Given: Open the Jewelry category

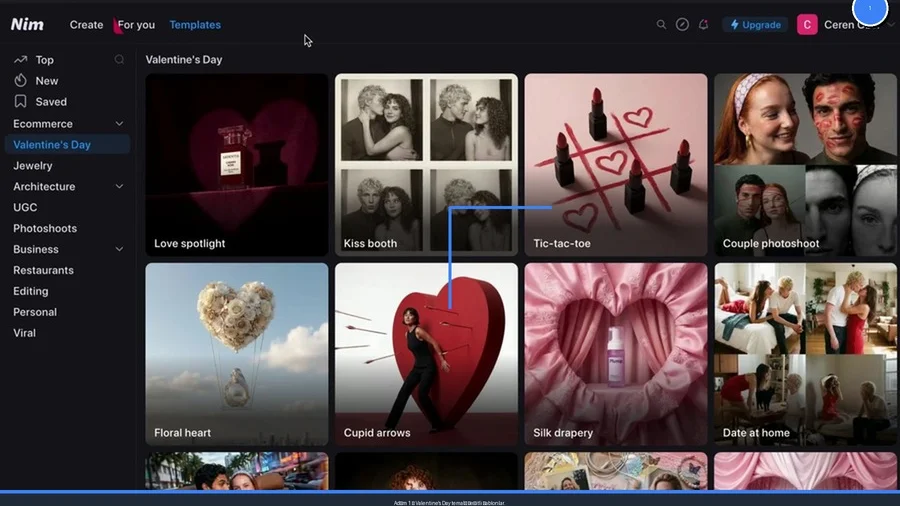Looking at the screenshot, I should (33, 166).
